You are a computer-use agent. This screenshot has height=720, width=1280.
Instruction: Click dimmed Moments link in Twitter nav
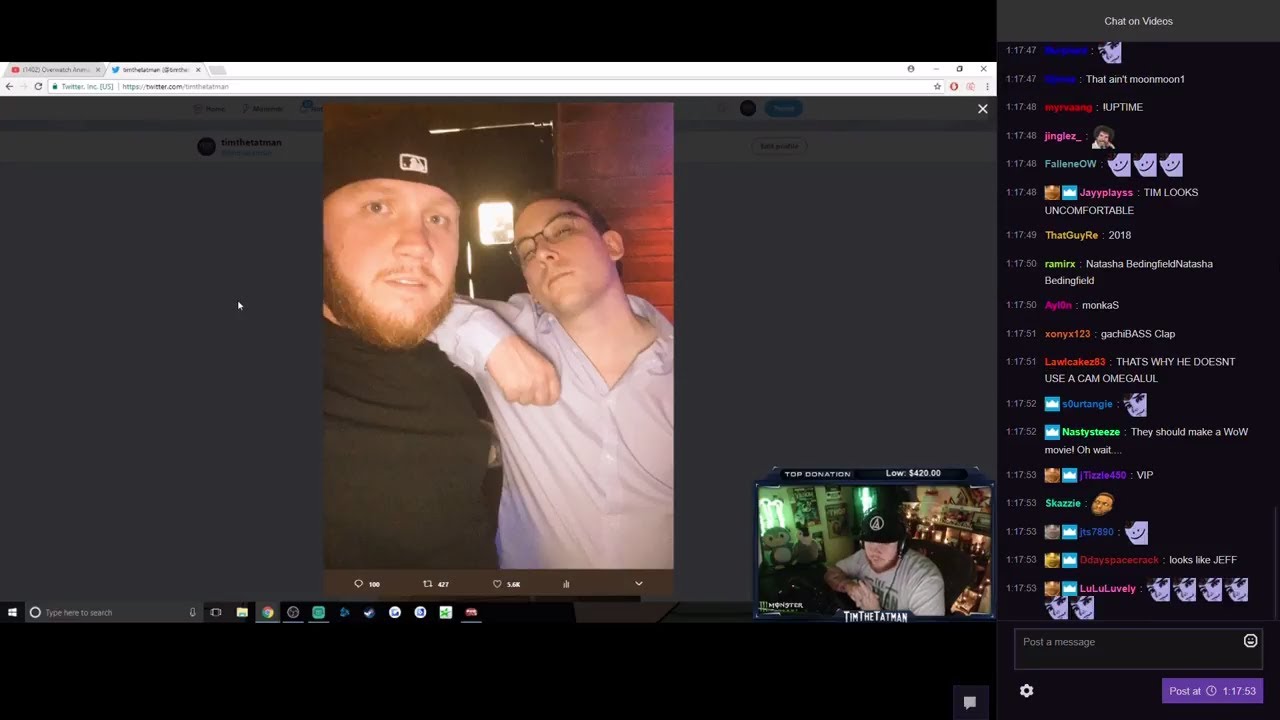[262, 108]
